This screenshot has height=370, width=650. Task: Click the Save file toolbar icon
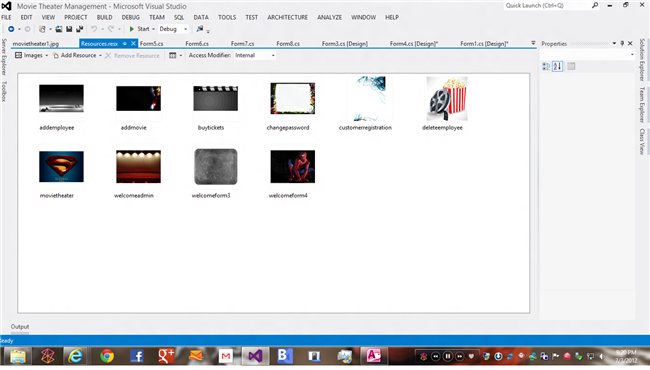pos(69,29)
